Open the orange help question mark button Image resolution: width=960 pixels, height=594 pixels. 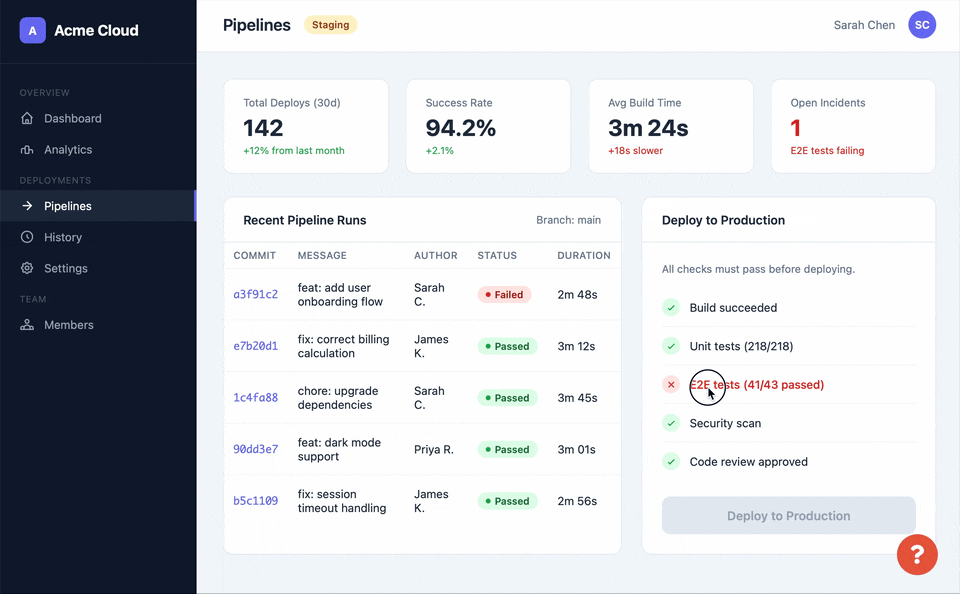pyautogui.click(x=917, y=554)
